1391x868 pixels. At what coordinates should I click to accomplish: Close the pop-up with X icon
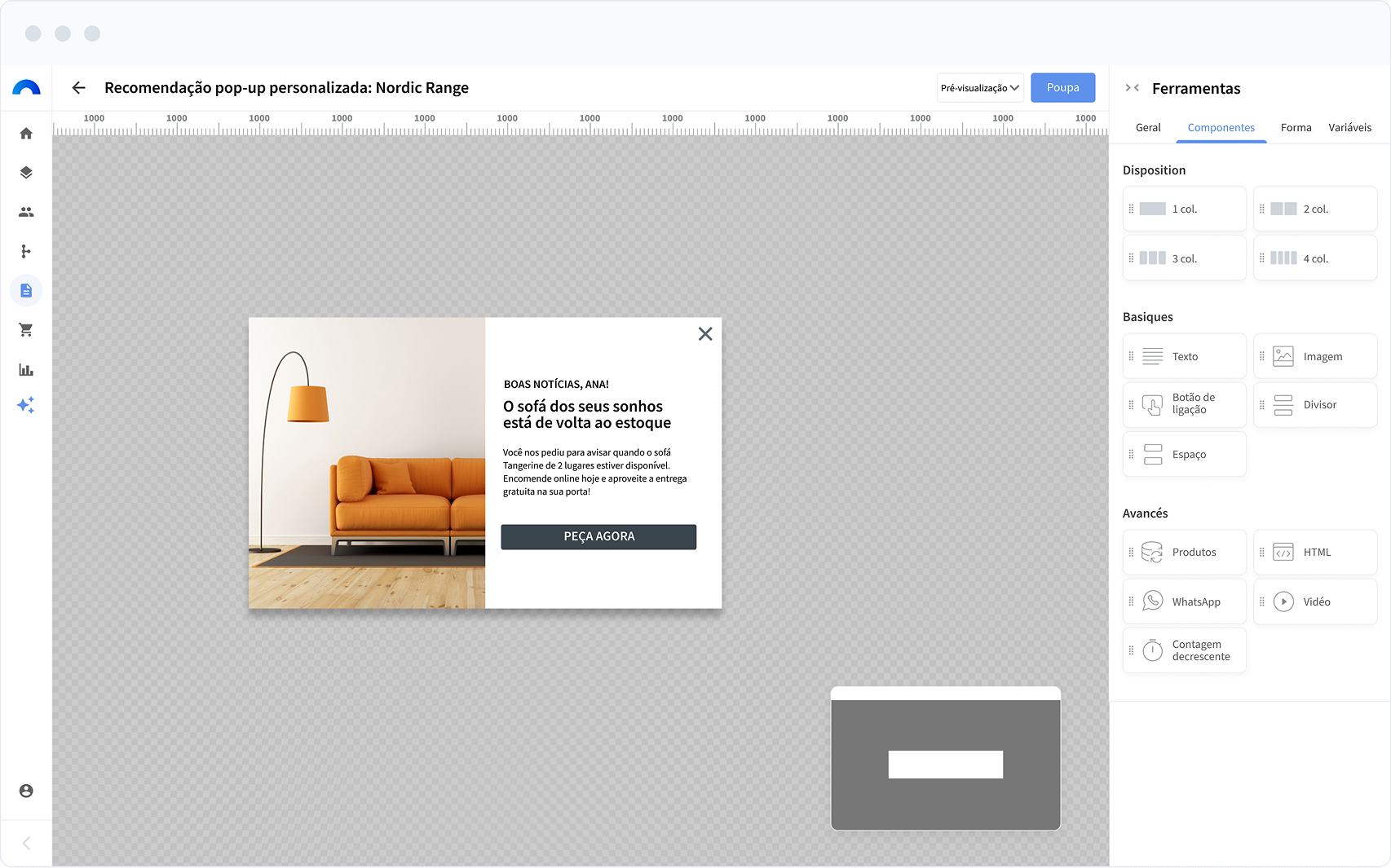click(x=705, y=334)
